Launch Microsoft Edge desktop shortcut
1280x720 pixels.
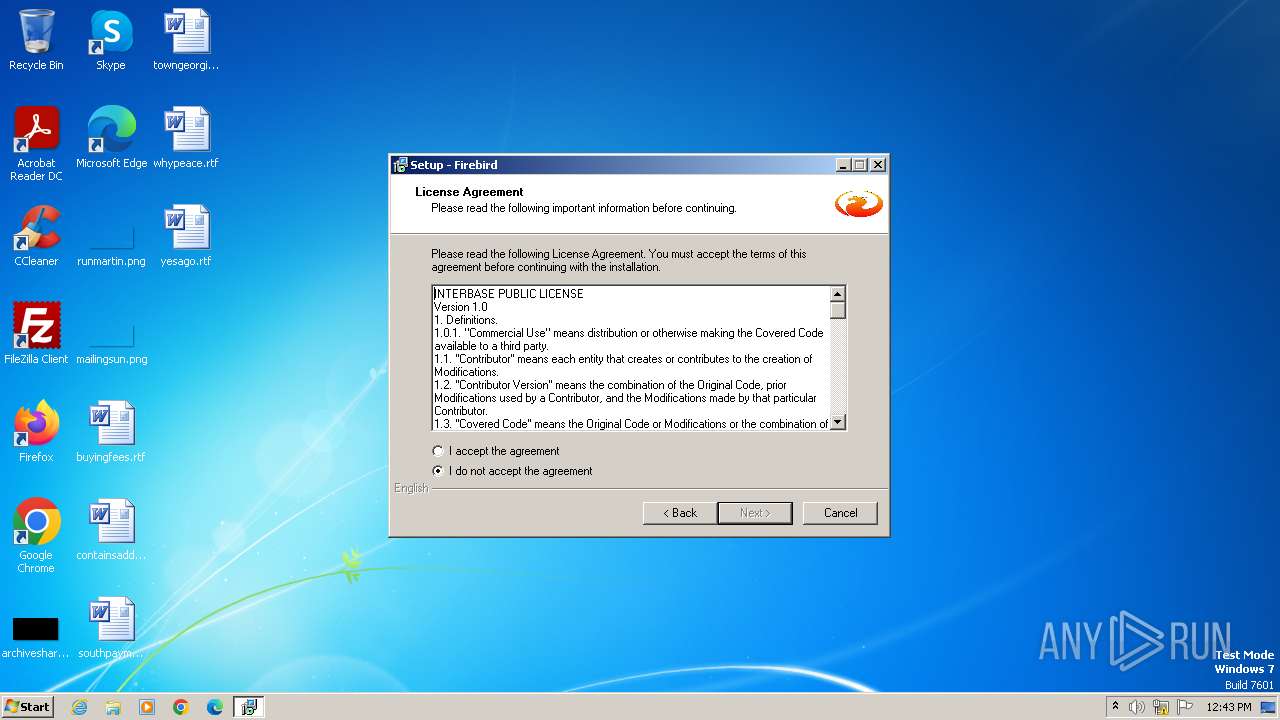tap(111, 138)
